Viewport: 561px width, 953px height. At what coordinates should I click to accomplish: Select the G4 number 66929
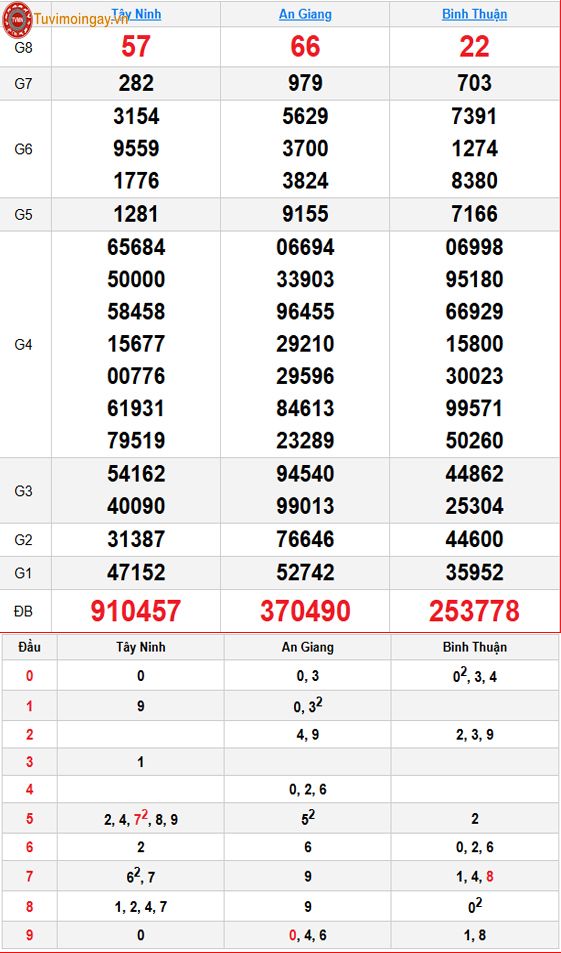click(475, 312)
